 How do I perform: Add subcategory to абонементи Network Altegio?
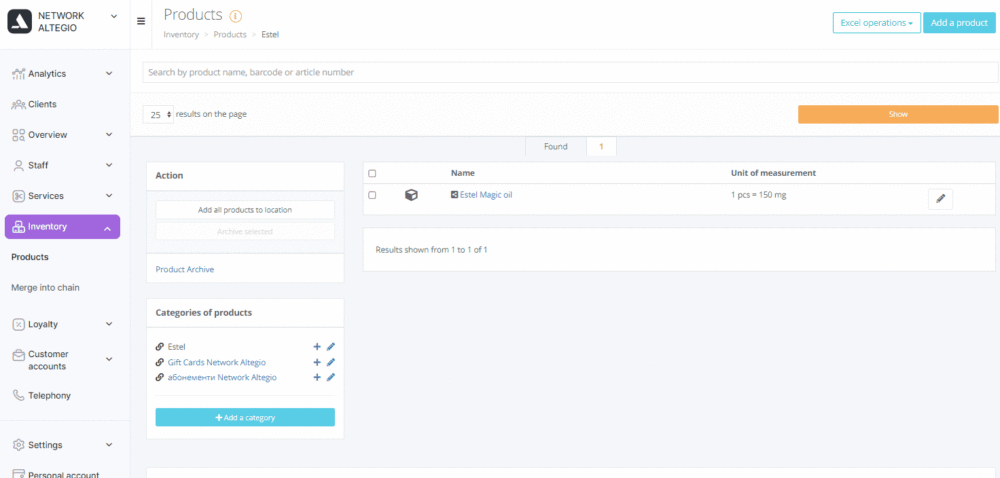point(316,377)
